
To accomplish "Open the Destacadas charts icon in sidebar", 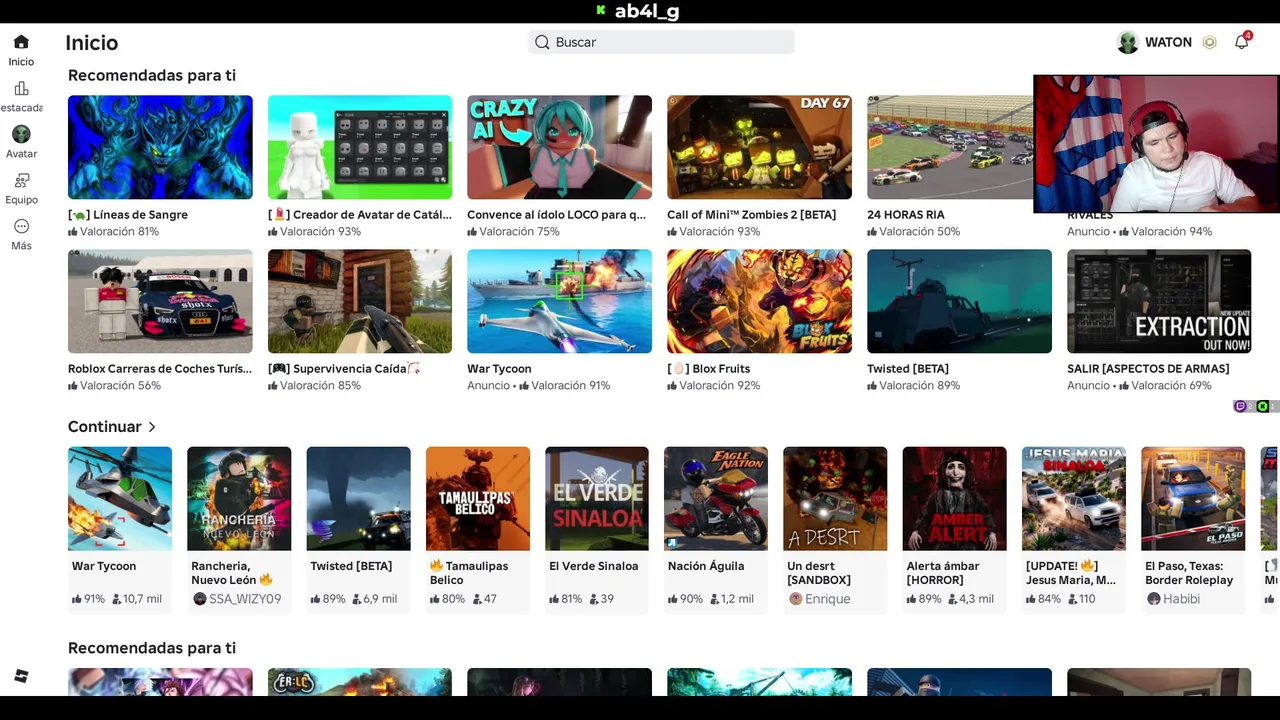I will click(21, 89).
